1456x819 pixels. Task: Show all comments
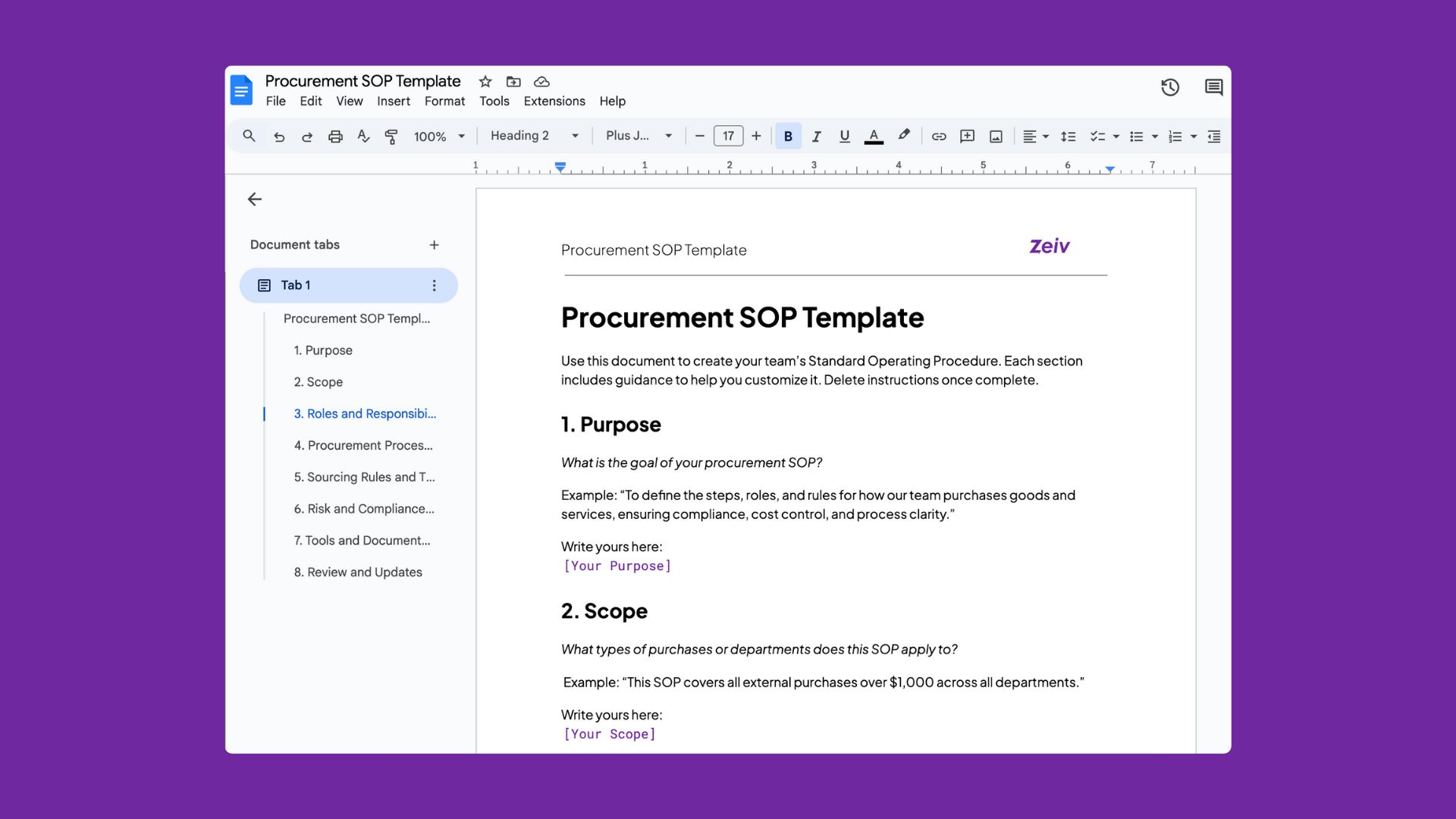[x=1213, y=87]
